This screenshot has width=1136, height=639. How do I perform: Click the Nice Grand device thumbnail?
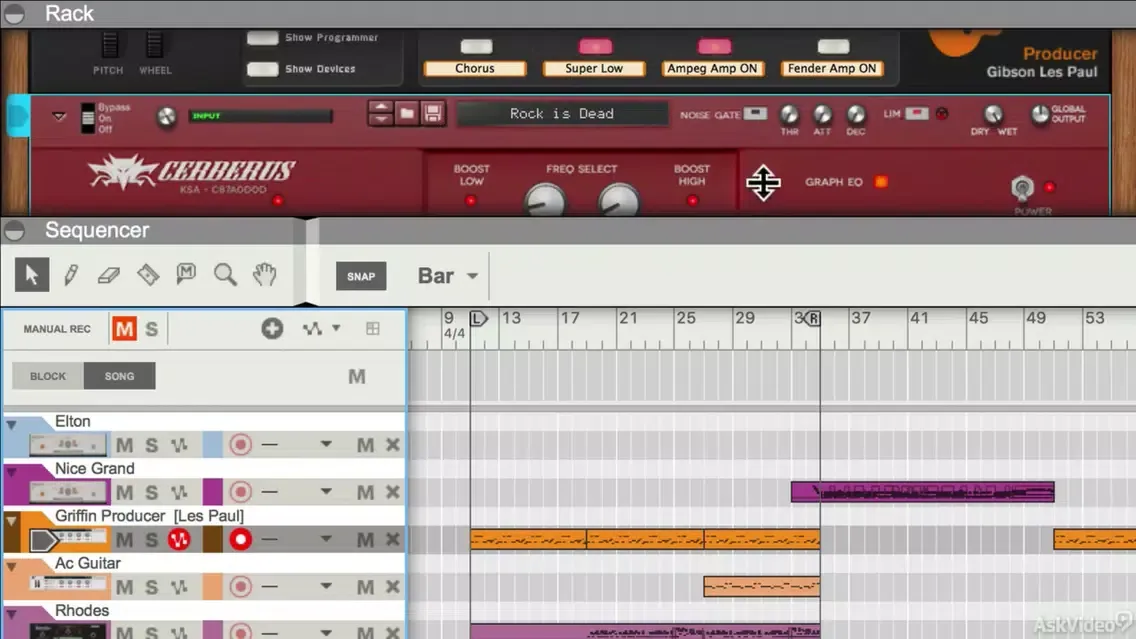pos(68,492)
